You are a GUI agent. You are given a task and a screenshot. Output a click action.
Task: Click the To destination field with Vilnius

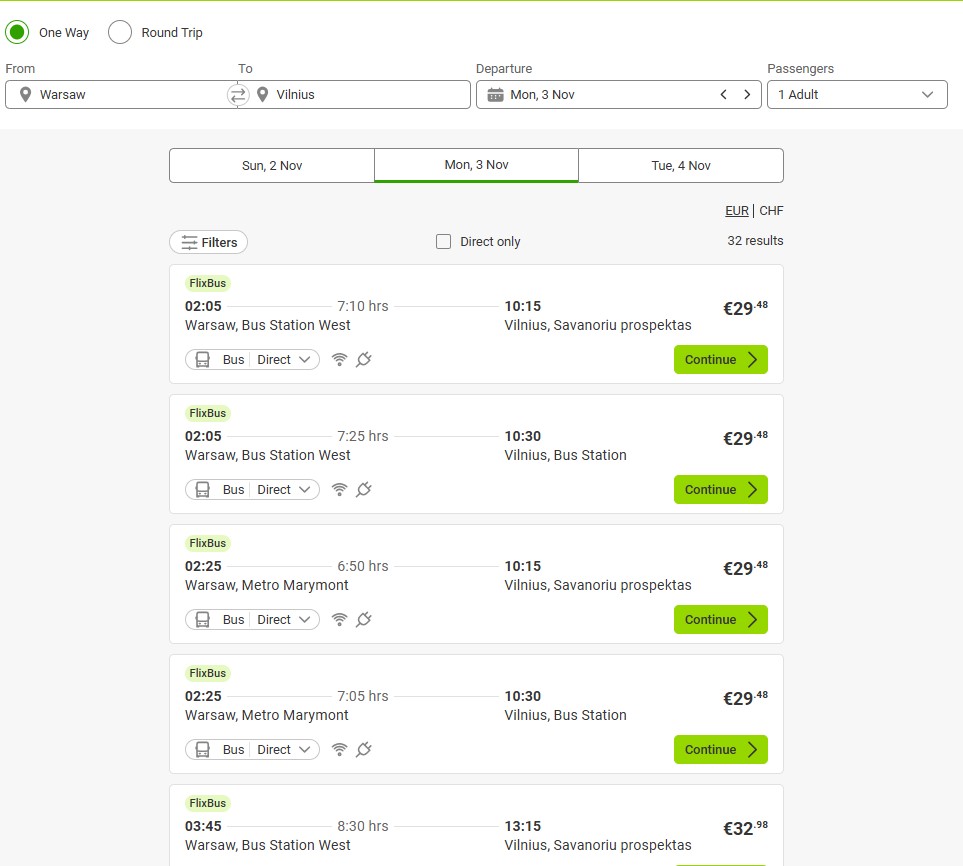[x=360, y=95]
